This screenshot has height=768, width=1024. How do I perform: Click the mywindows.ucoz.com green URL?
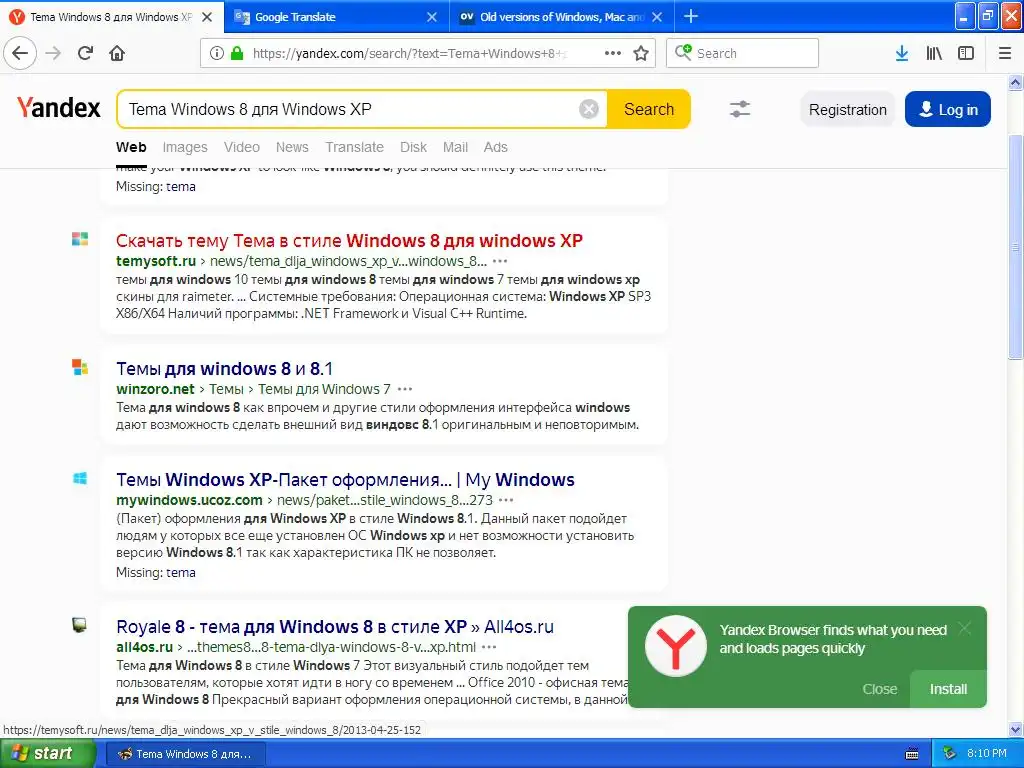(x=189, y=500)
